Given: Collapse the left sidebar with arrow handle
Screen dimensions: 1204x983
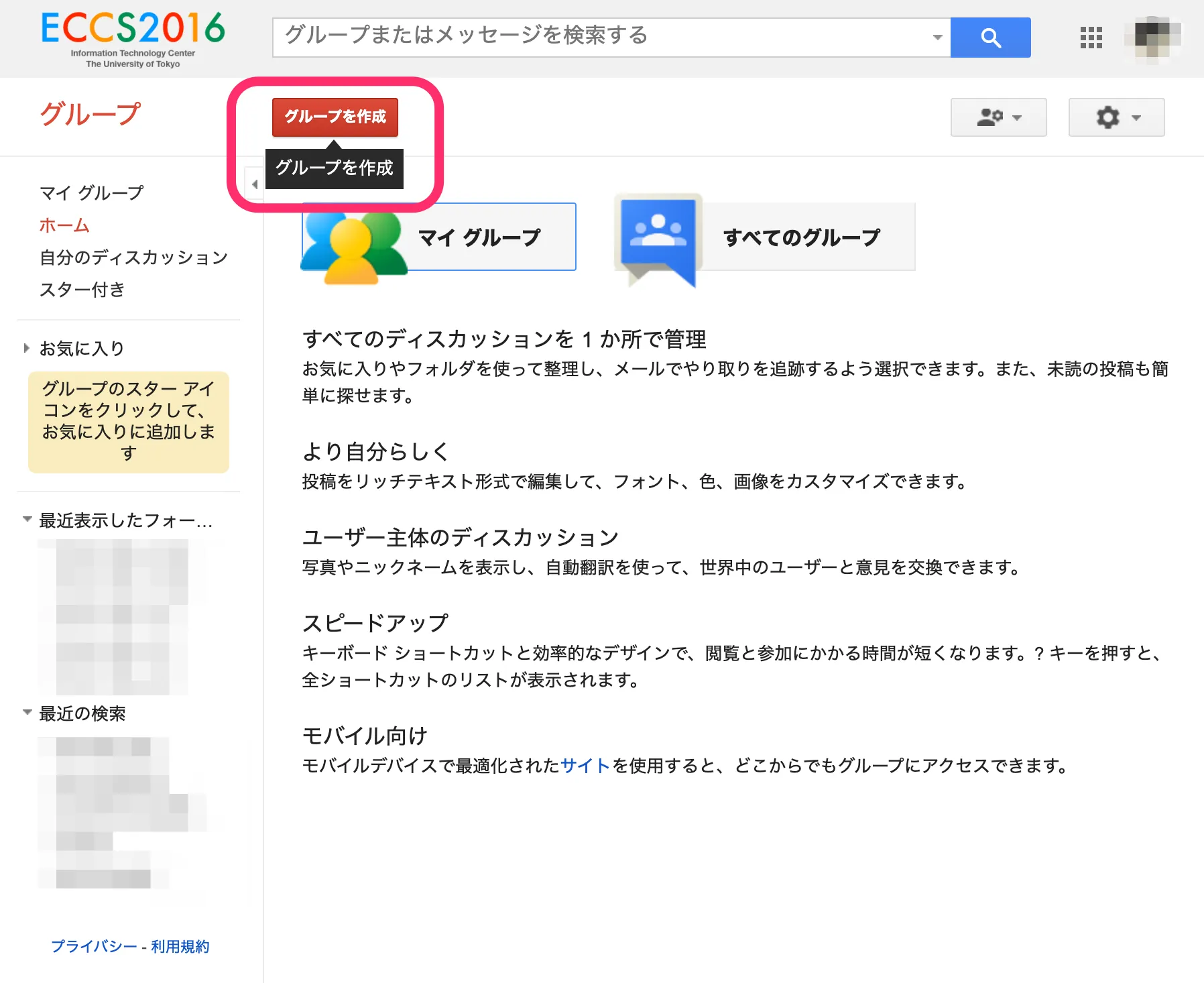Looking at the screenshot, I should (x=255, y=184).
